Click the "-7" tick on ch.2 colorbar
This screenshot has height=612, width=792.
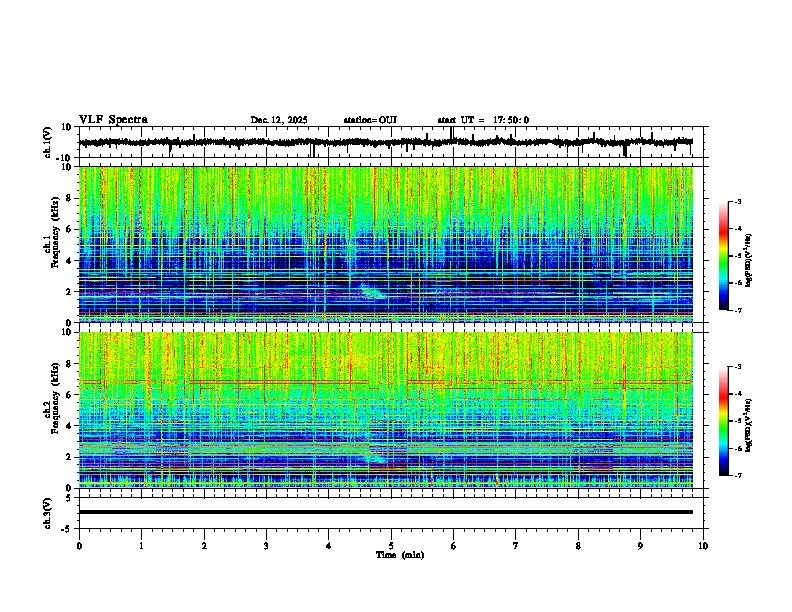tap(738, 475)
